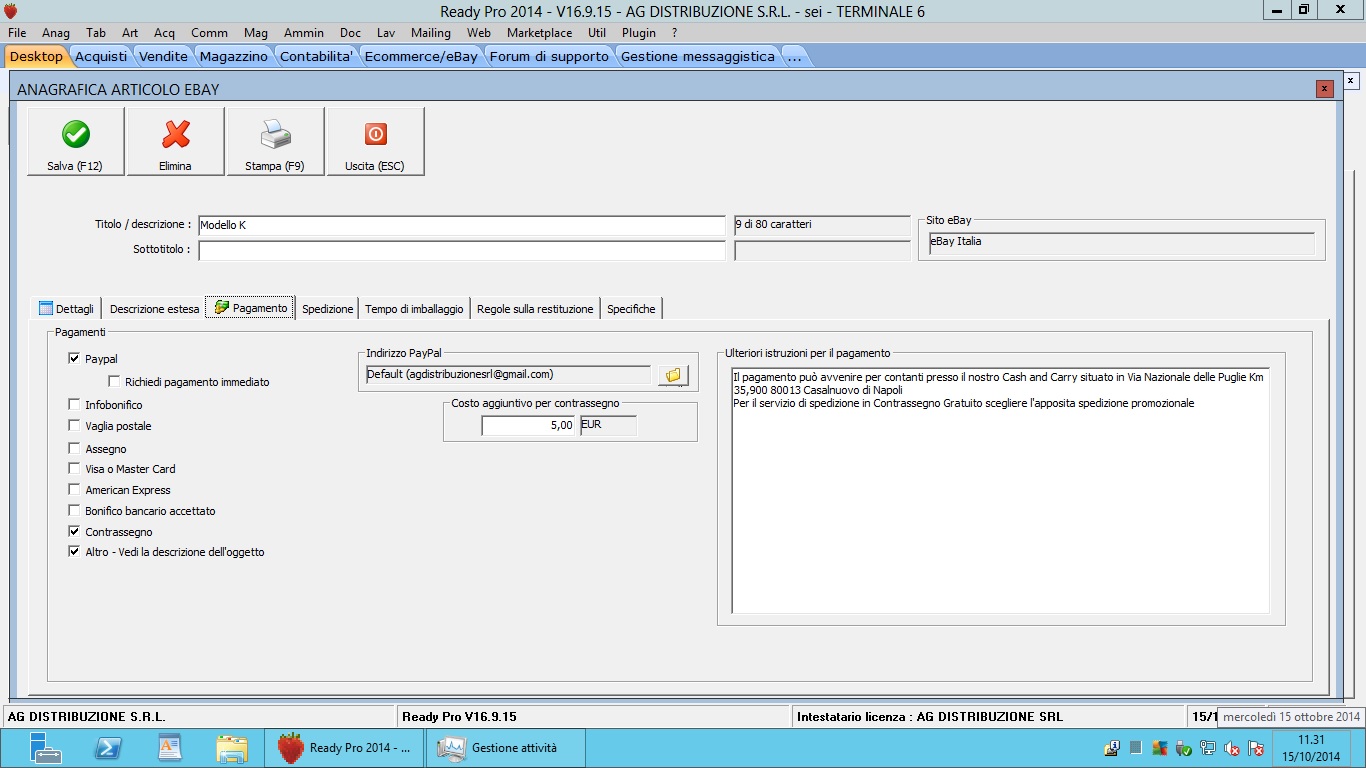Viewport: 1366px width, 768px height.
Task: Switch to Ready Pro 2014 taskbar button
Action: [x=345, y=748]
